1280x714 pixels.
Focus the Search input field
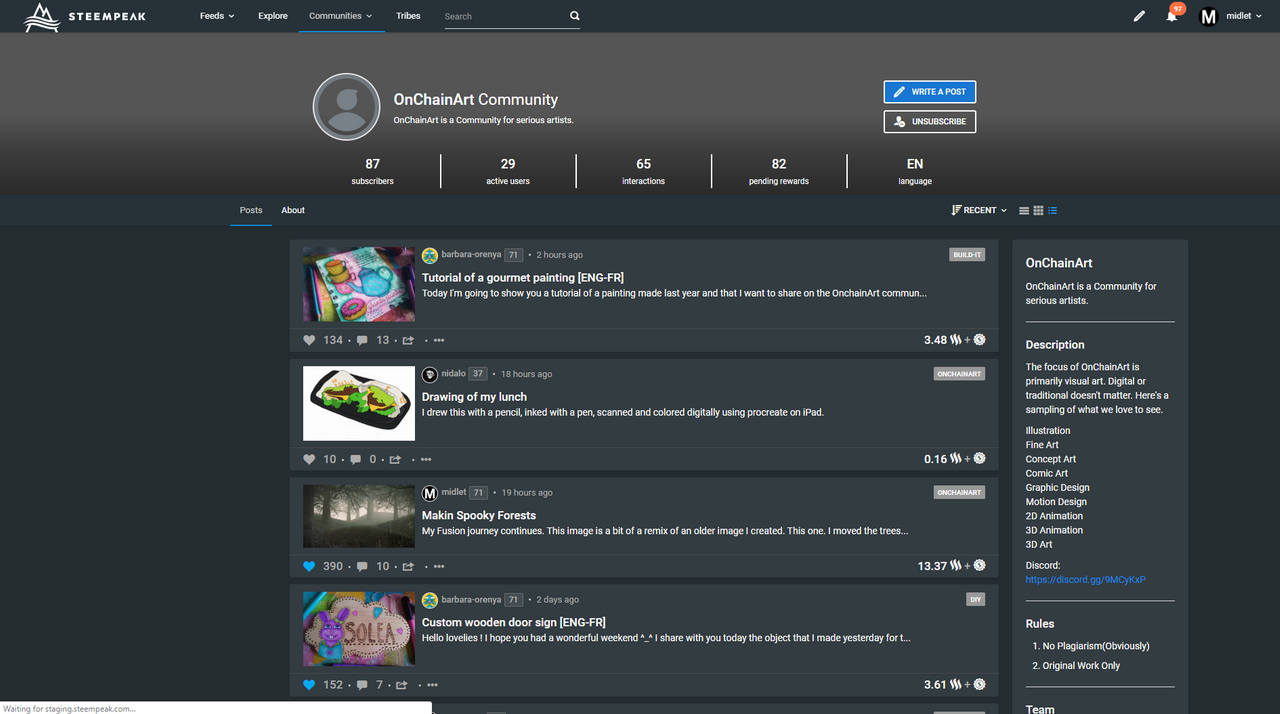pos(505,16)
